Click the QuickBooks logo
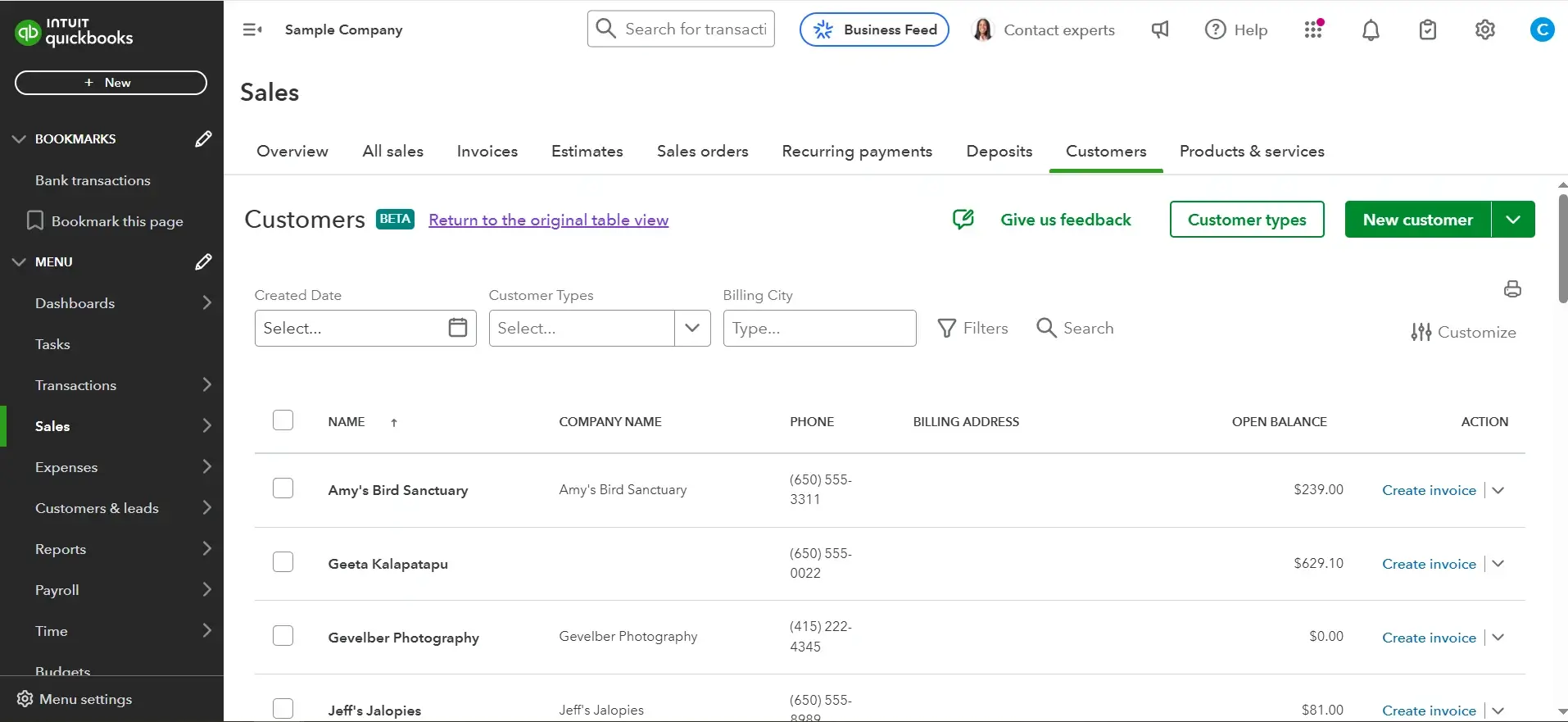This screenshot has width=1568, height=722. click(x=74, y=32)
